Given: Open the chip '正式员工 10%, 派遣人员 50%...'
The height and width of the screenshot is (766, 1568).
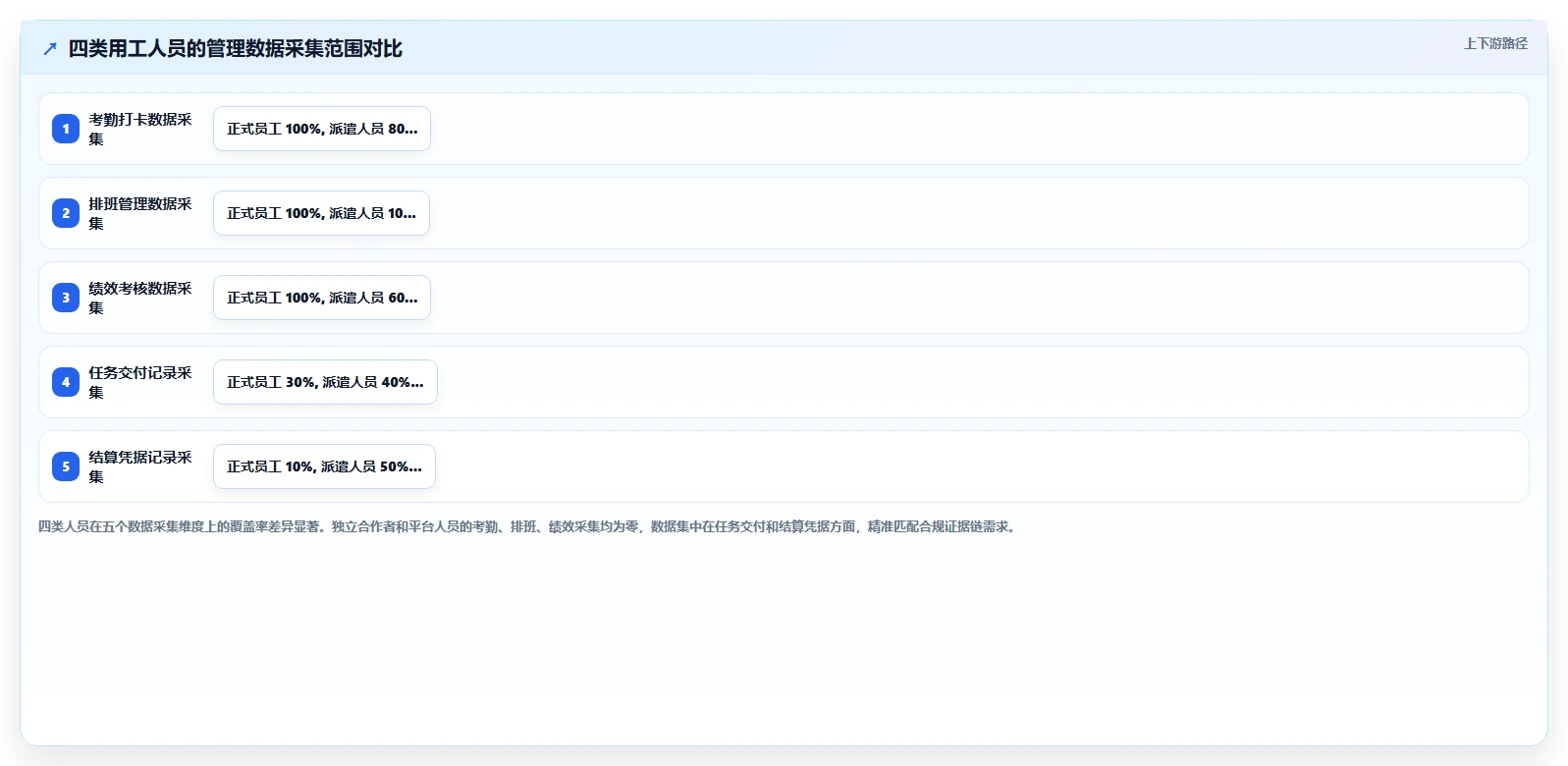Looking at the screenshot, I should 324,466.
